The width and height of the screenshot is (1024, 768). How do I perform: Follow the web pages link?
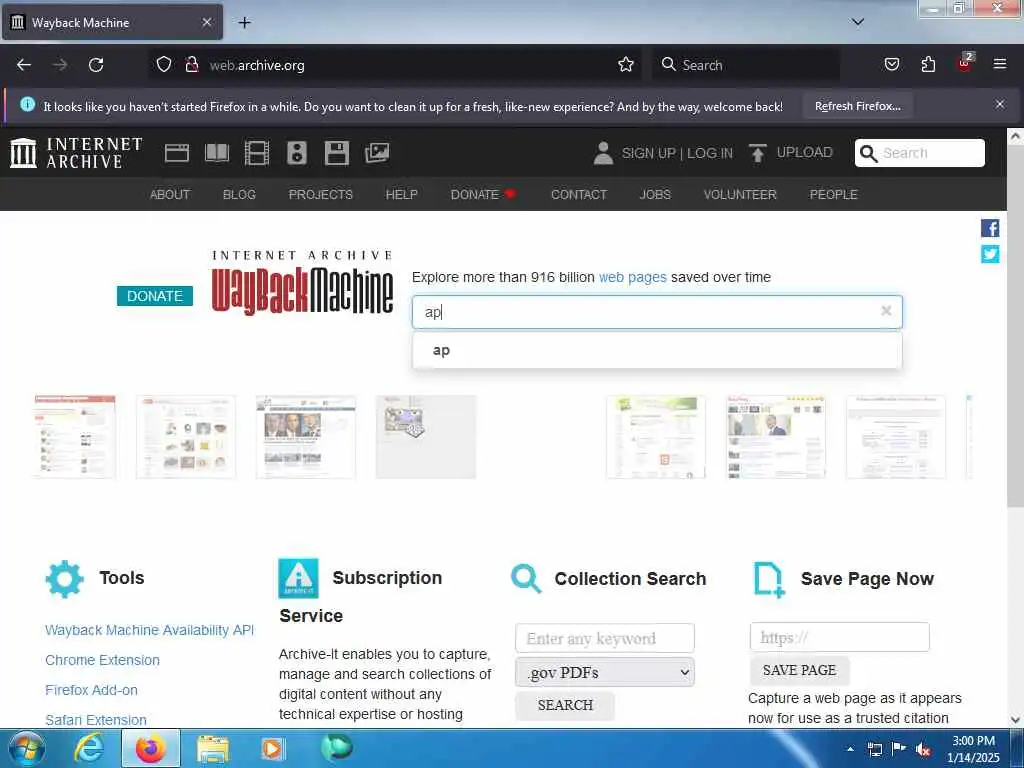click(x=633, y=277)
